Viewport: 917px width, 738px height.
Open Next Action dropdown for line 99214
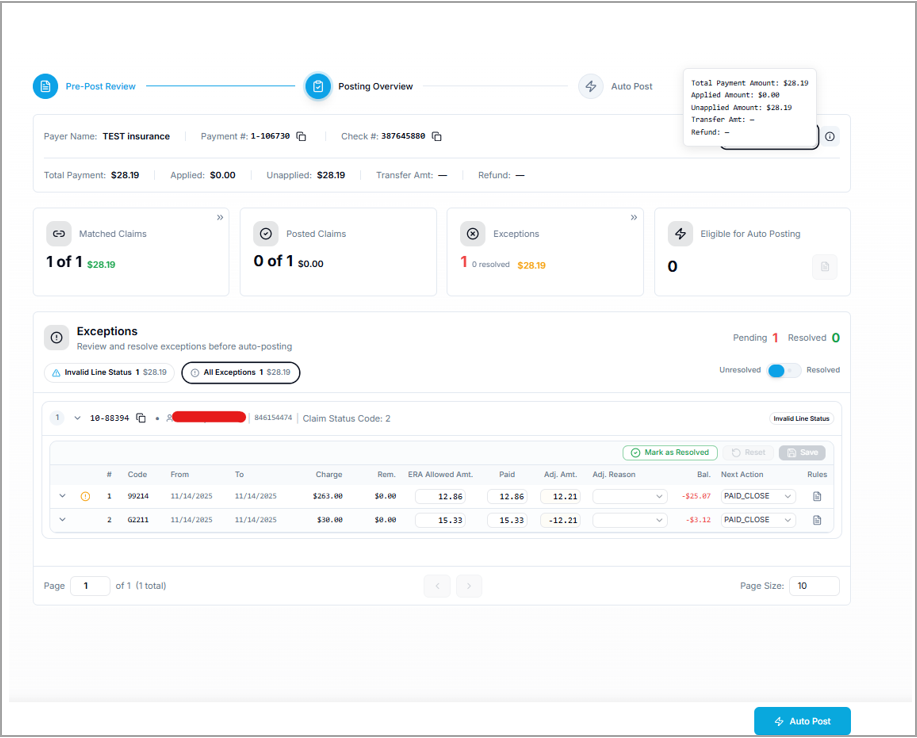(758, 496)
